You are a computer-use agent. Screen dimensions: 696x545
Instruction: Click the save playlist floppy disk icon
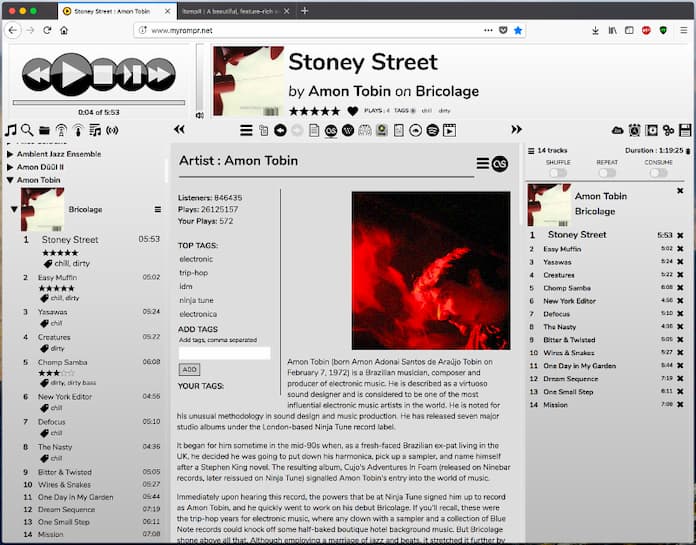pos(685,130)
